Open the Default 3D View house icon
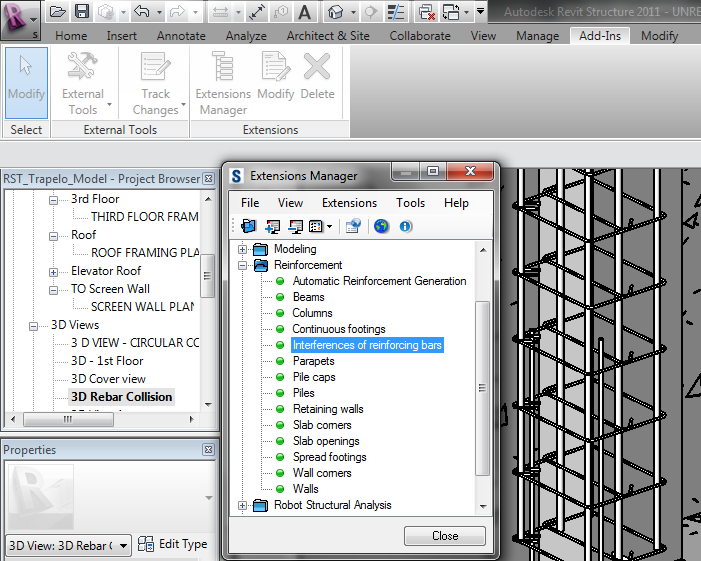Image resolution: width=701 pixels, height=561 pixels. [336, 12]
